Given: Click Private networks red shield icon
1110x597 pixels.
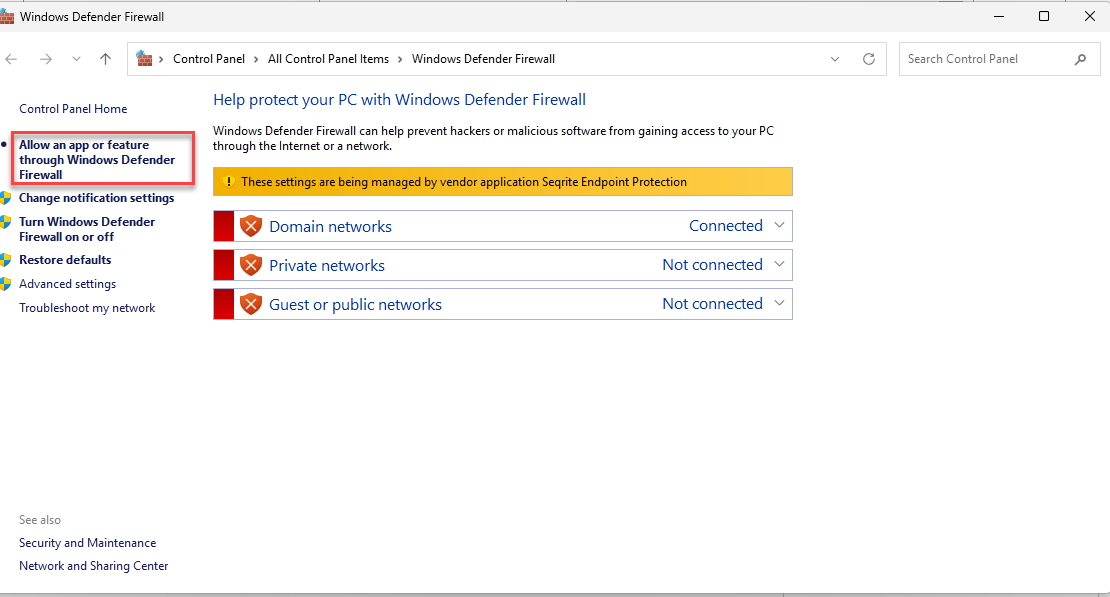Looking at the screenshot, I should [251, 265].
